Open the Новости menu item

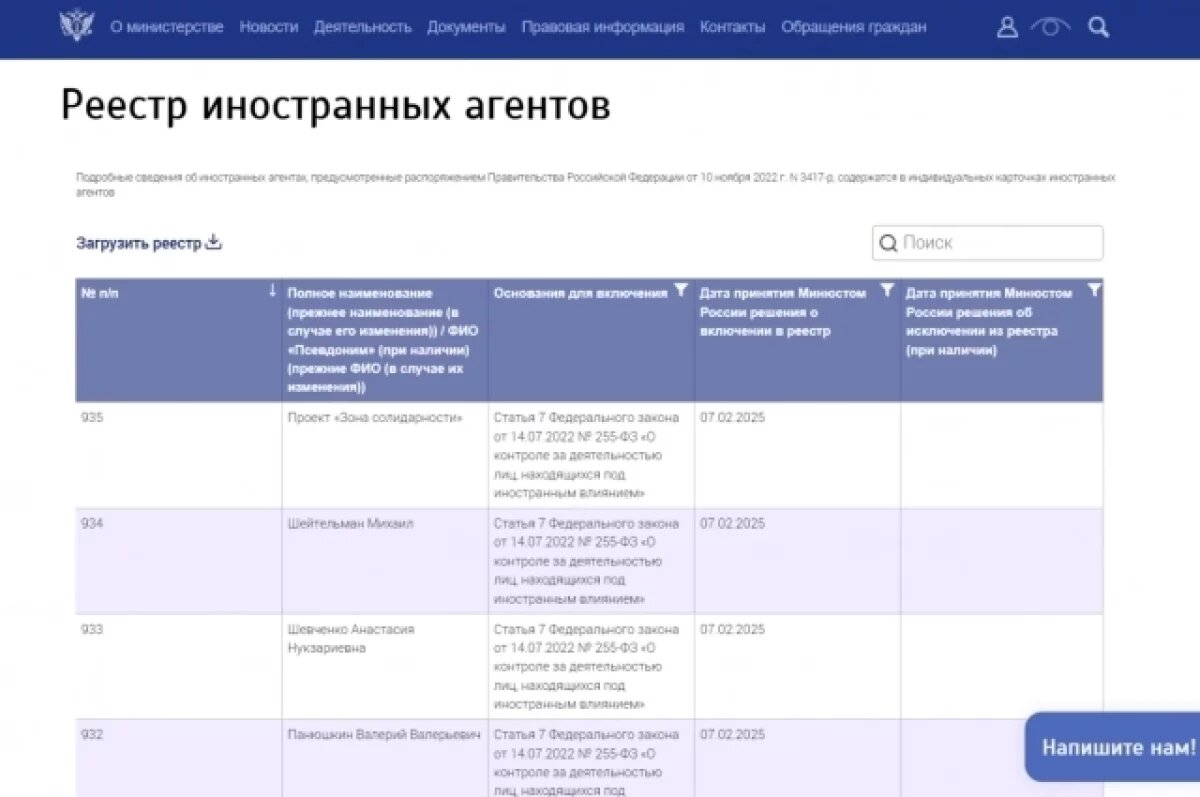(x=269, y=28)
